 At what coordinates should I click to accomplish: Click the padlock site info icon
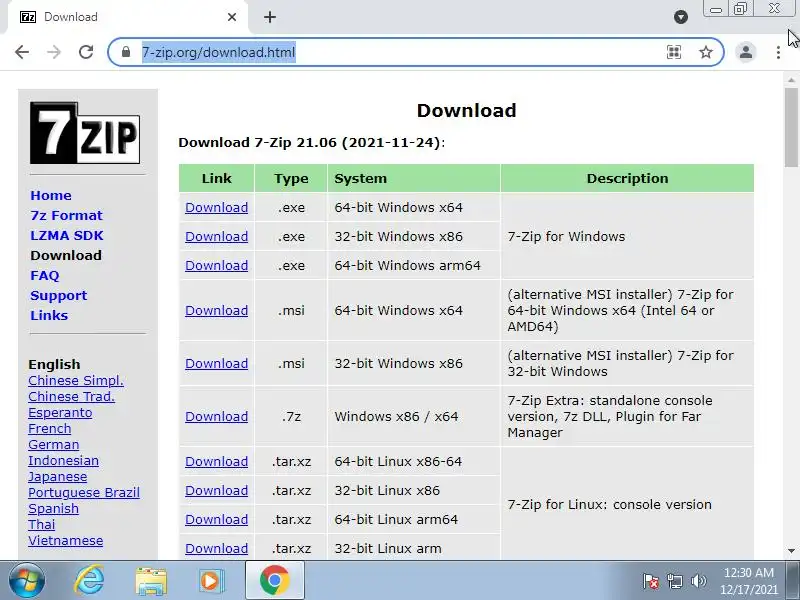(126, 52)
